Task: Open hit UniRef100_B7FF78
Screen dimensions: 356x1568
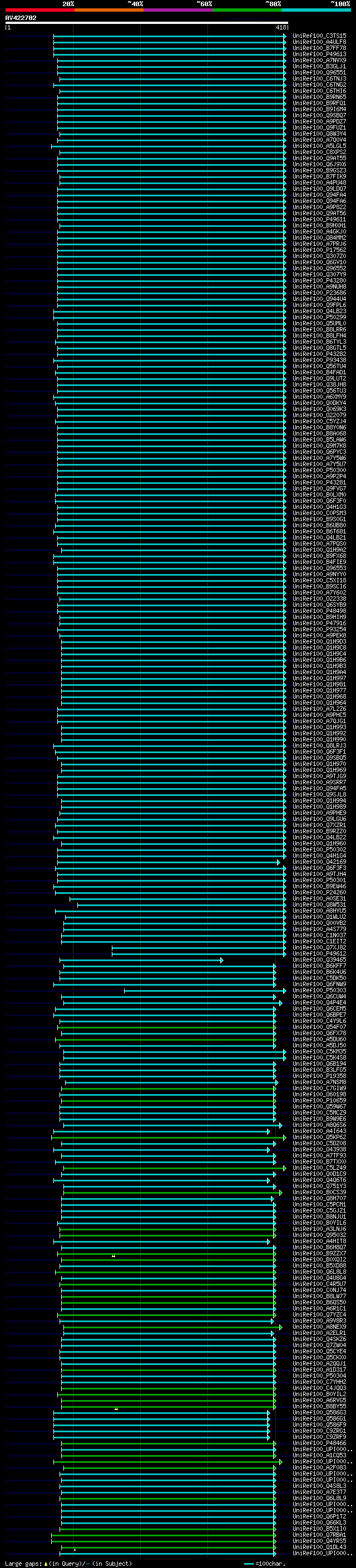Action: pyautogui.click(x=319, y=48)
